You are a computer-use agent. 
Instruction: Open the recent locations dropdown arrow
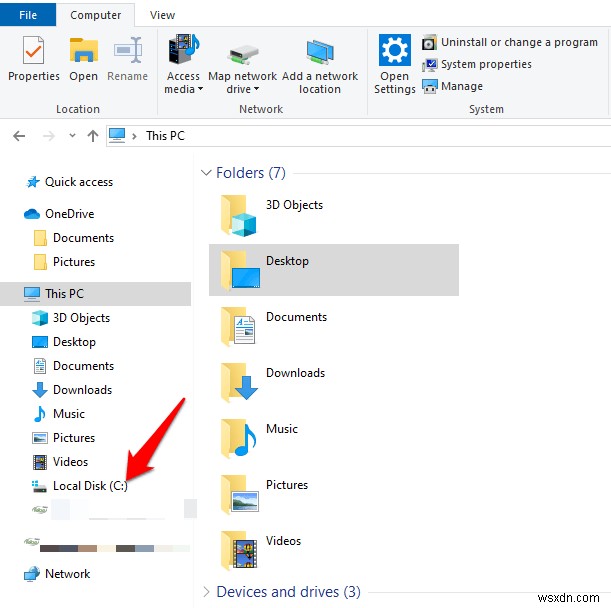coord(72,136)
